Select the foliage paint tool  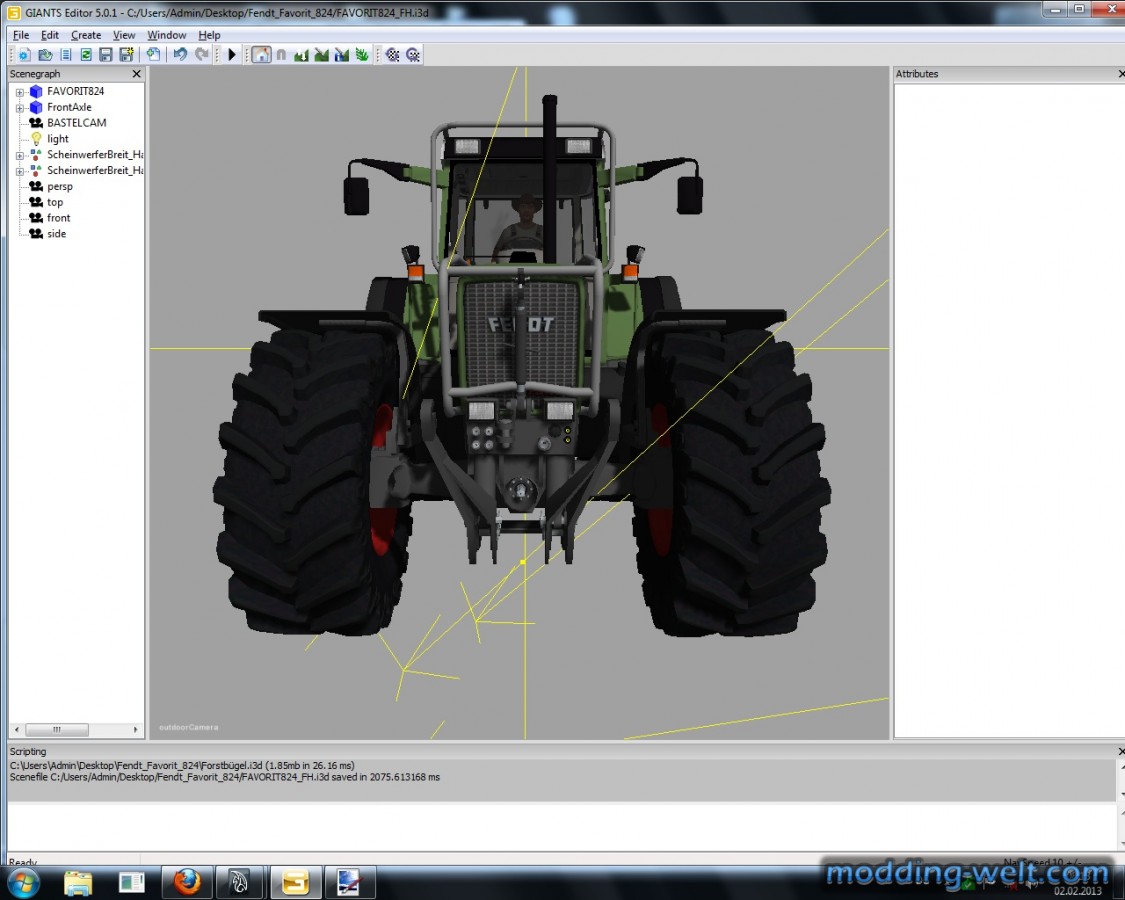pyautogui.click(x=362, y=55)
